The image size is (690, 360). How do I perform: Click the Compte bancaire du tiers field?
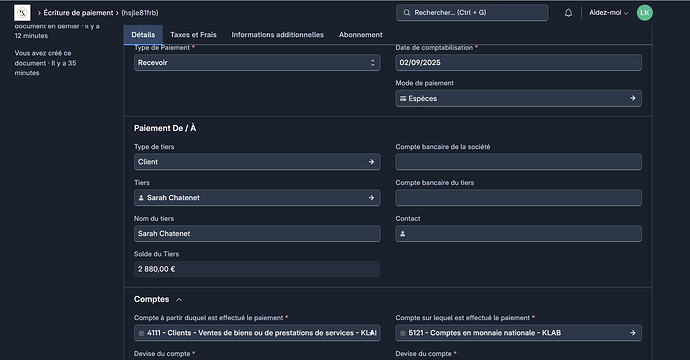tap(518, 198)
